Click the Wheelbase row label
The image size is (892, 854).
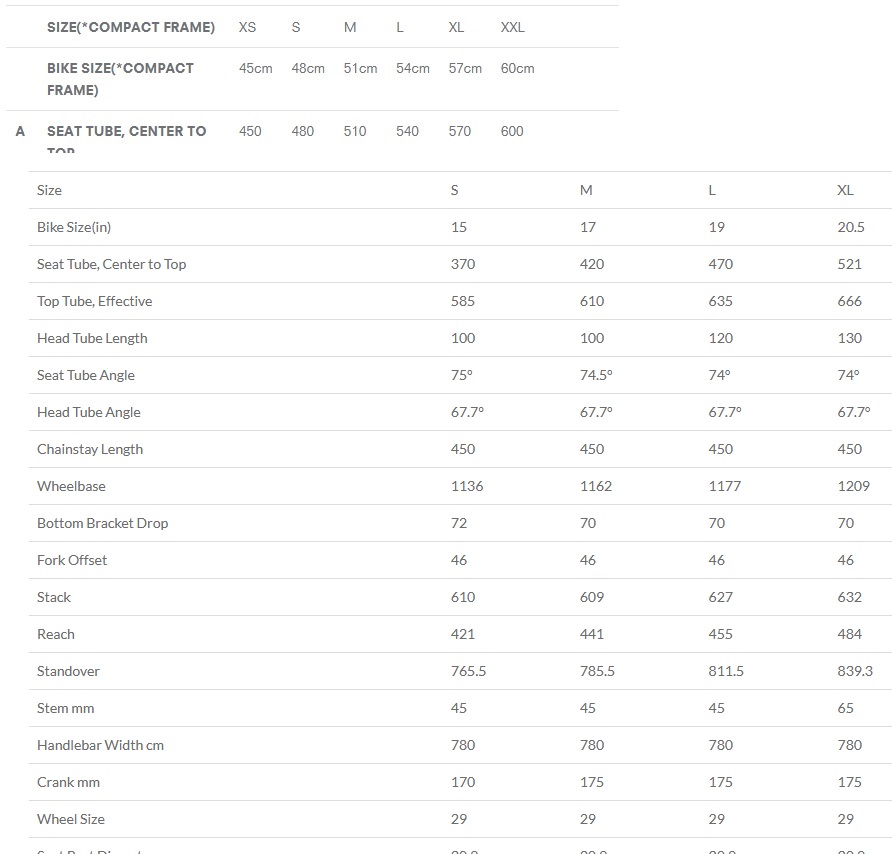(71, 486)
